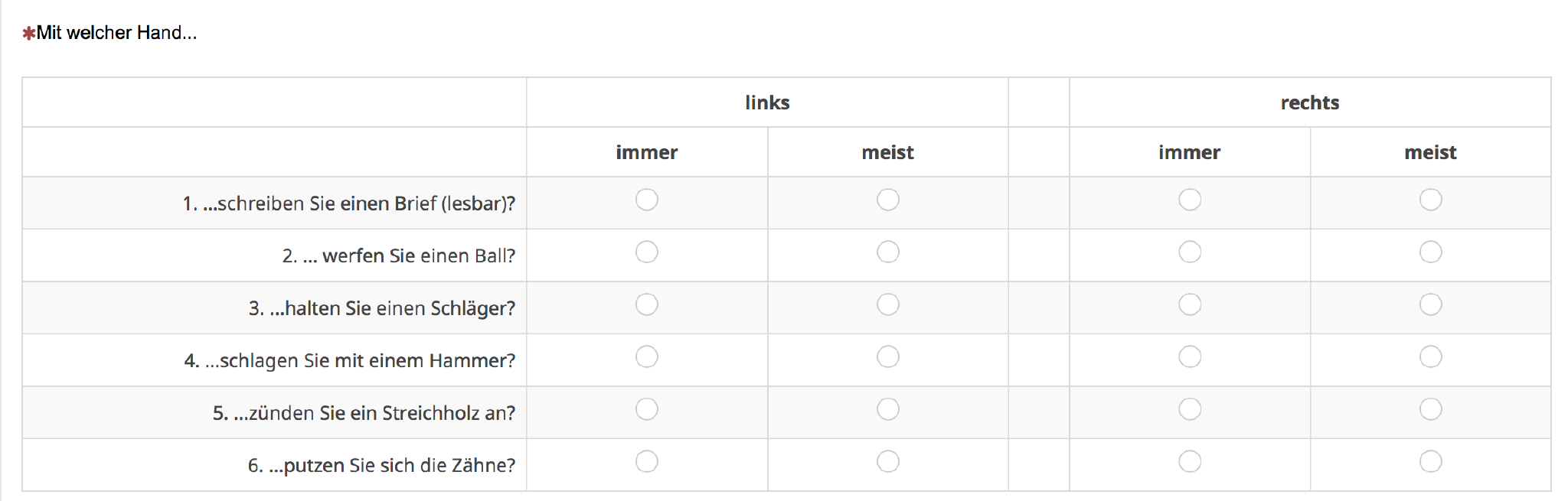Select 'rechts immer' for holding a Schläger

[x=1190, y=304]
